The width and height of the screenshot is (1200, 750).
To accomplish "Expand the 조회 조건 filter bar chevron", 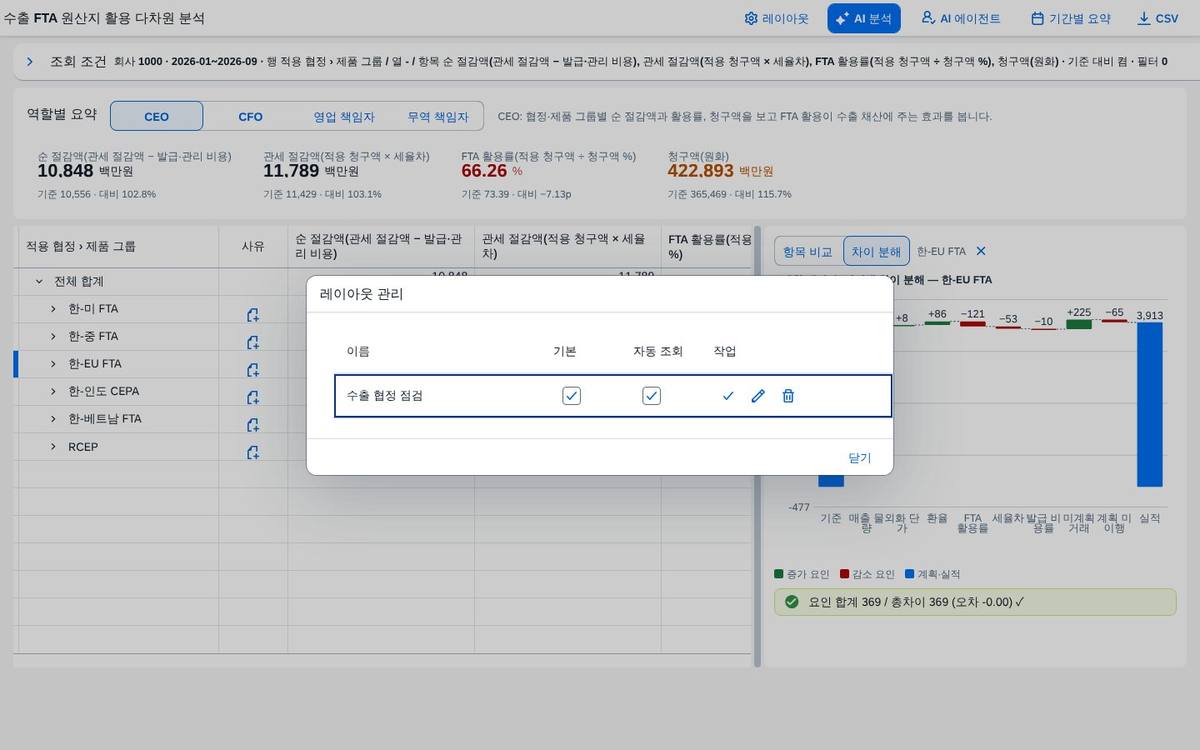I will coord(30,62).
